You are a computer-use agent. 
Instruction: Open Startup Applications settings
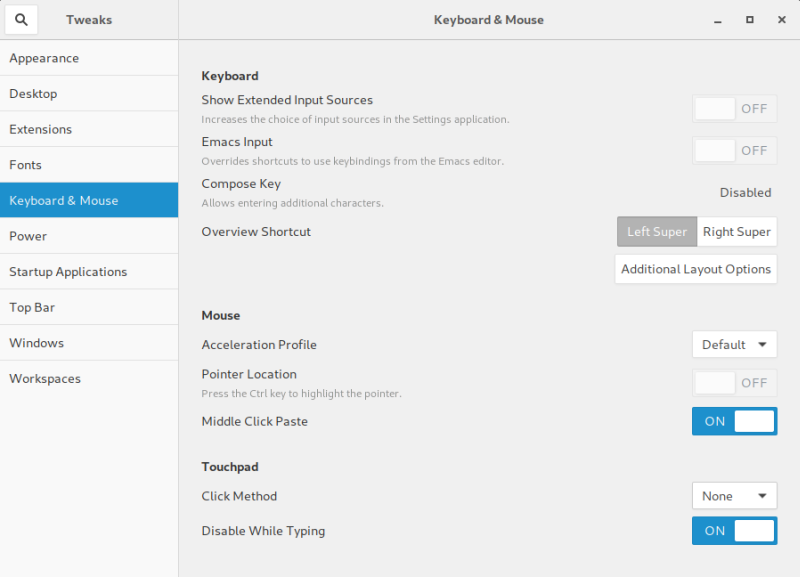68,271
